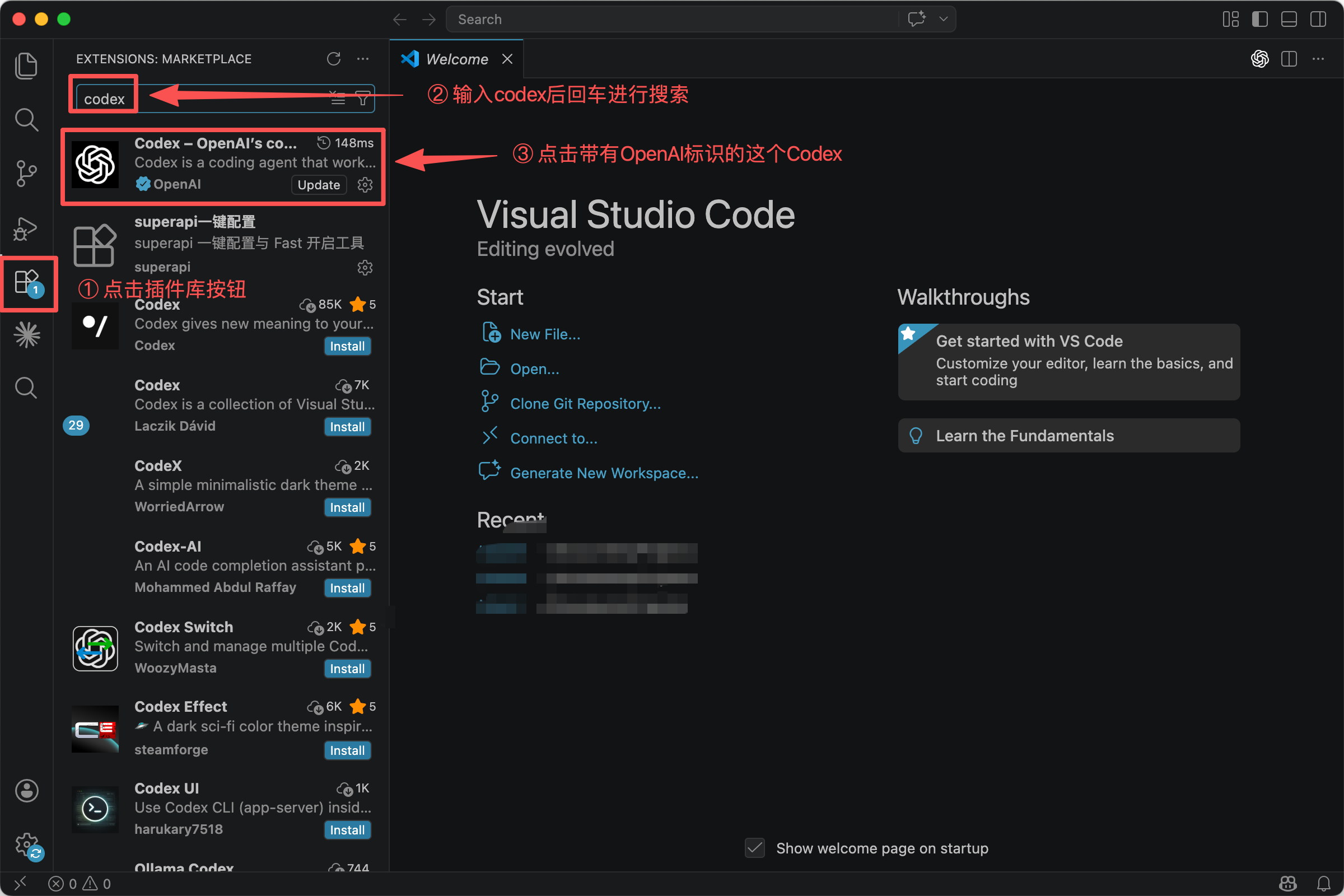Viewport: 1344px width, 896px height.
Task: Toggle primary side bar visibility
Action: point(1260,20)
